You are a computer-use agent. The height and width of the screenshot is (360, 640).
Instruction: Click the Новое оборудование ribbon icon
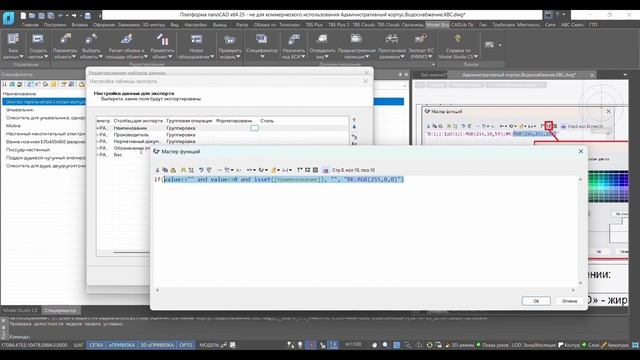(196, 39)
